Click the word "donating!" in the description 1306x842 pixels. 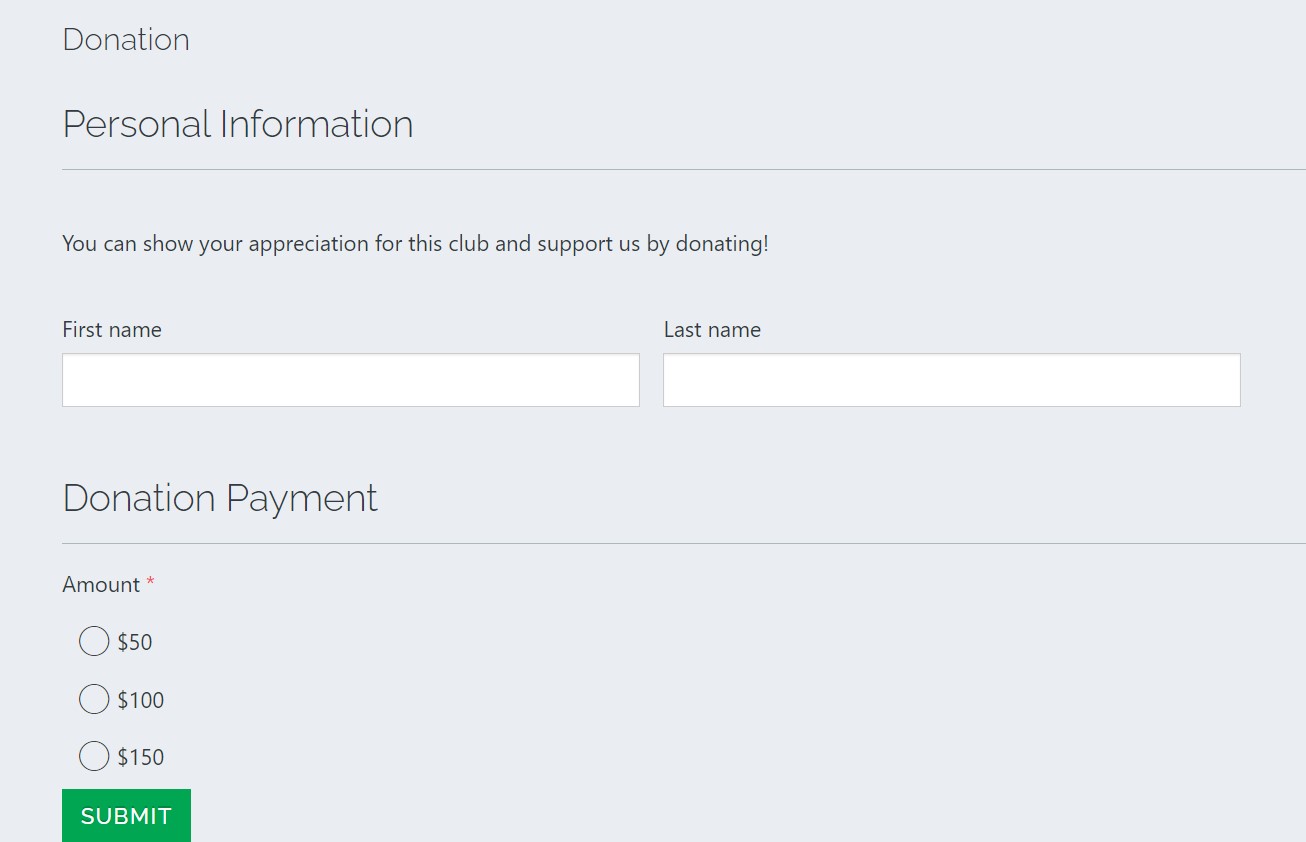click(722, 244)
